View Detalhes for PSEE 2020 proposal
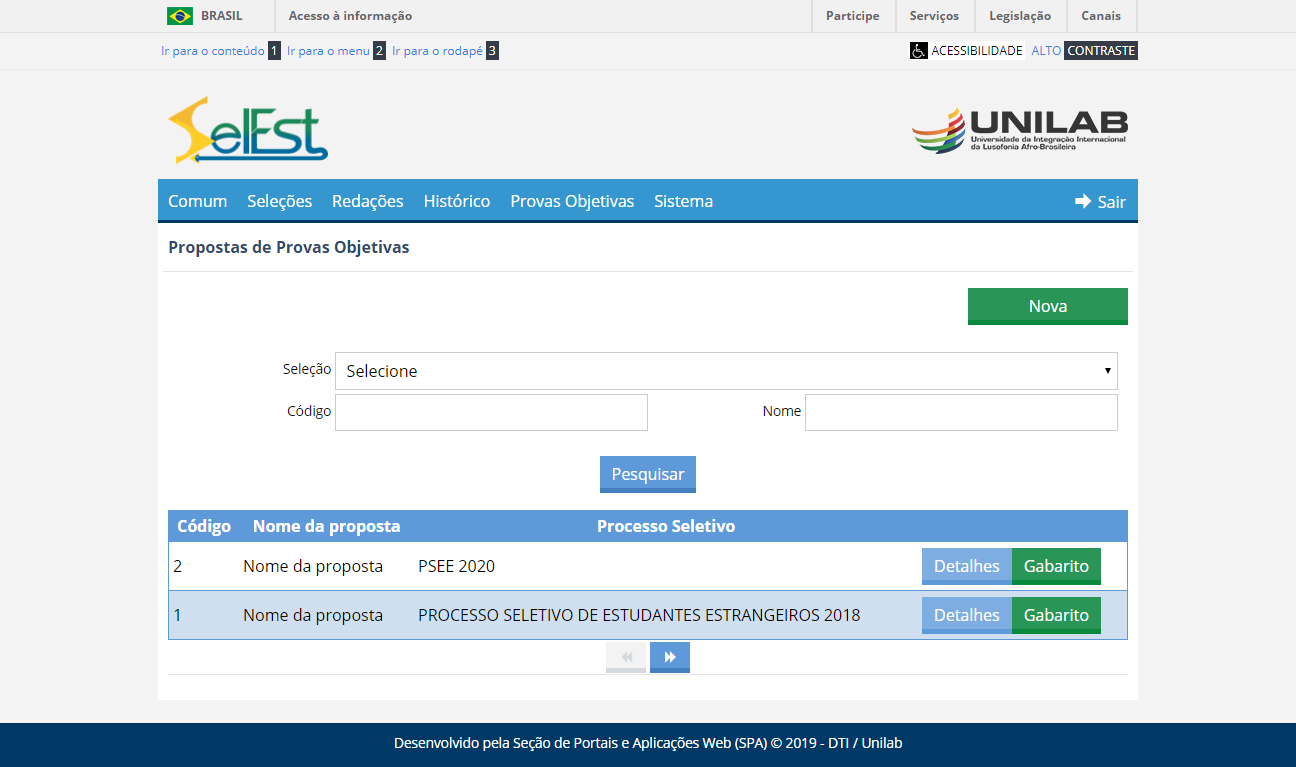 pyautogui.click(x=966, y=566)
